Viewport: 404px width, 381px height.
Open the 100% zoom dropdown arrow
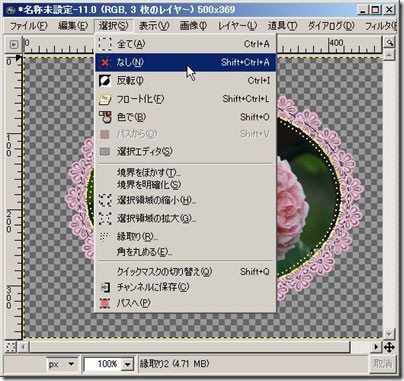[x=127, y=364]
